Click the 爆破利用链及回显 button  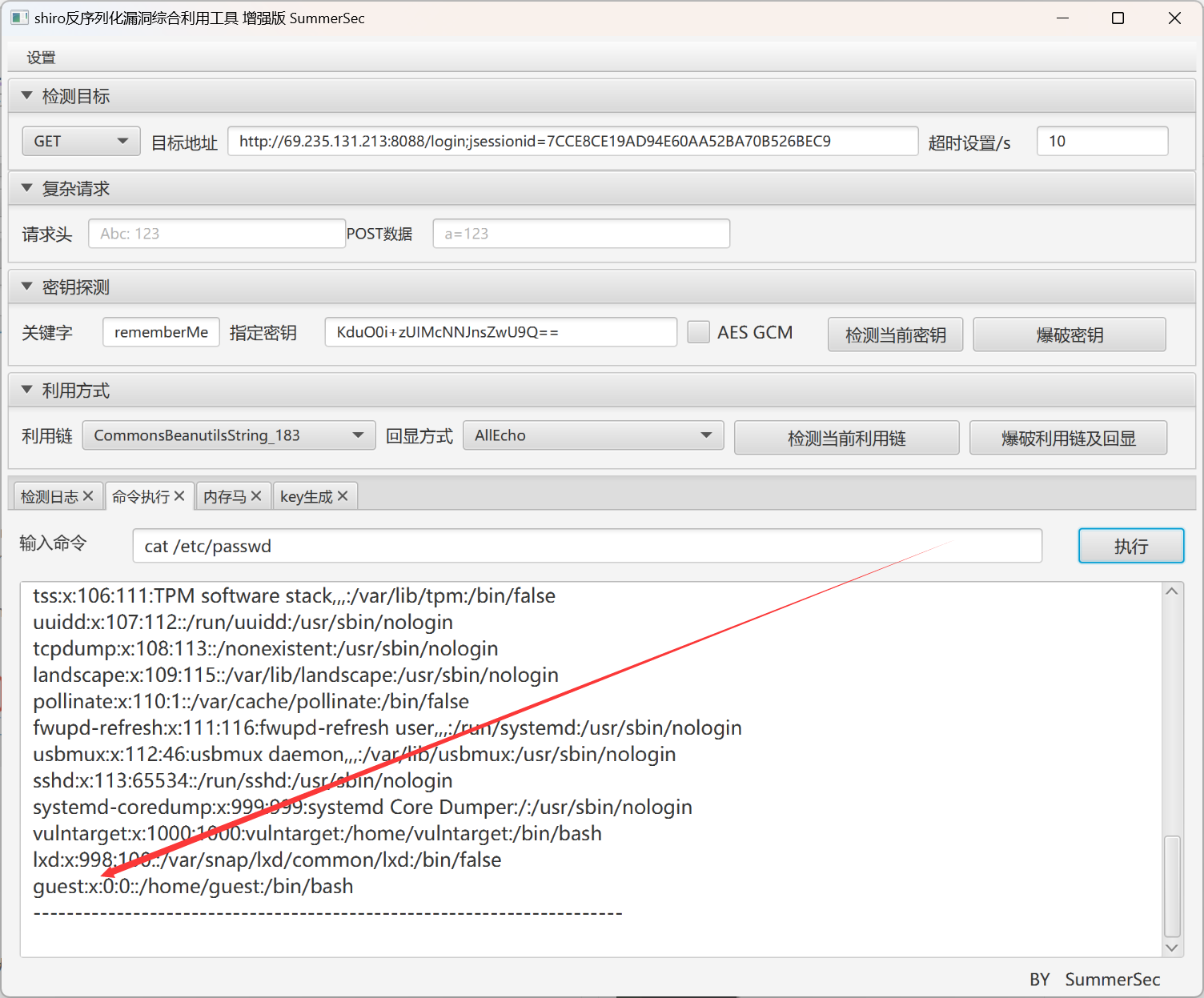(1069, 438)
